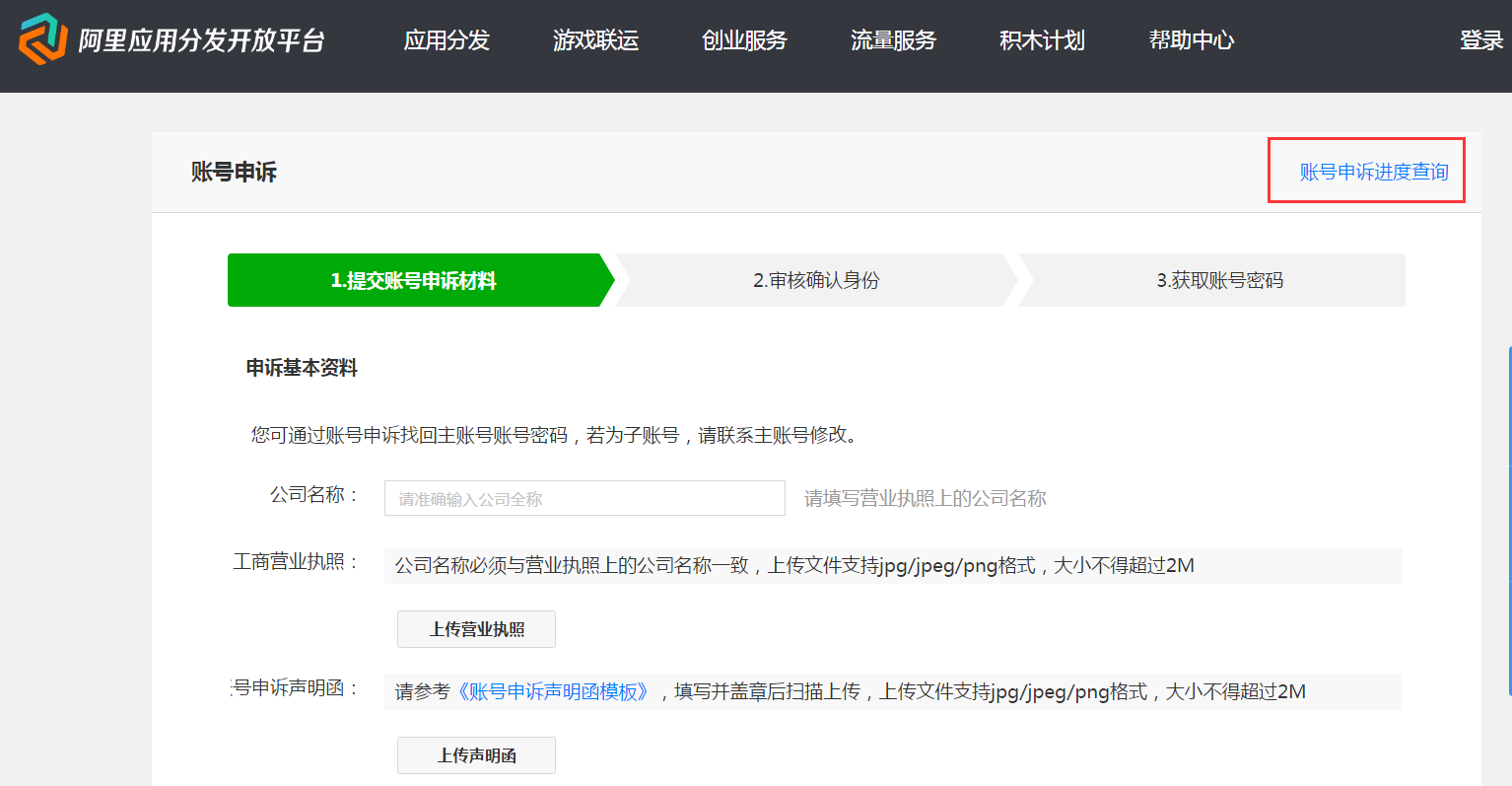Click the Alibaba platform logo icon
This screenshot has width=1512, height=786.
point(42,39)
